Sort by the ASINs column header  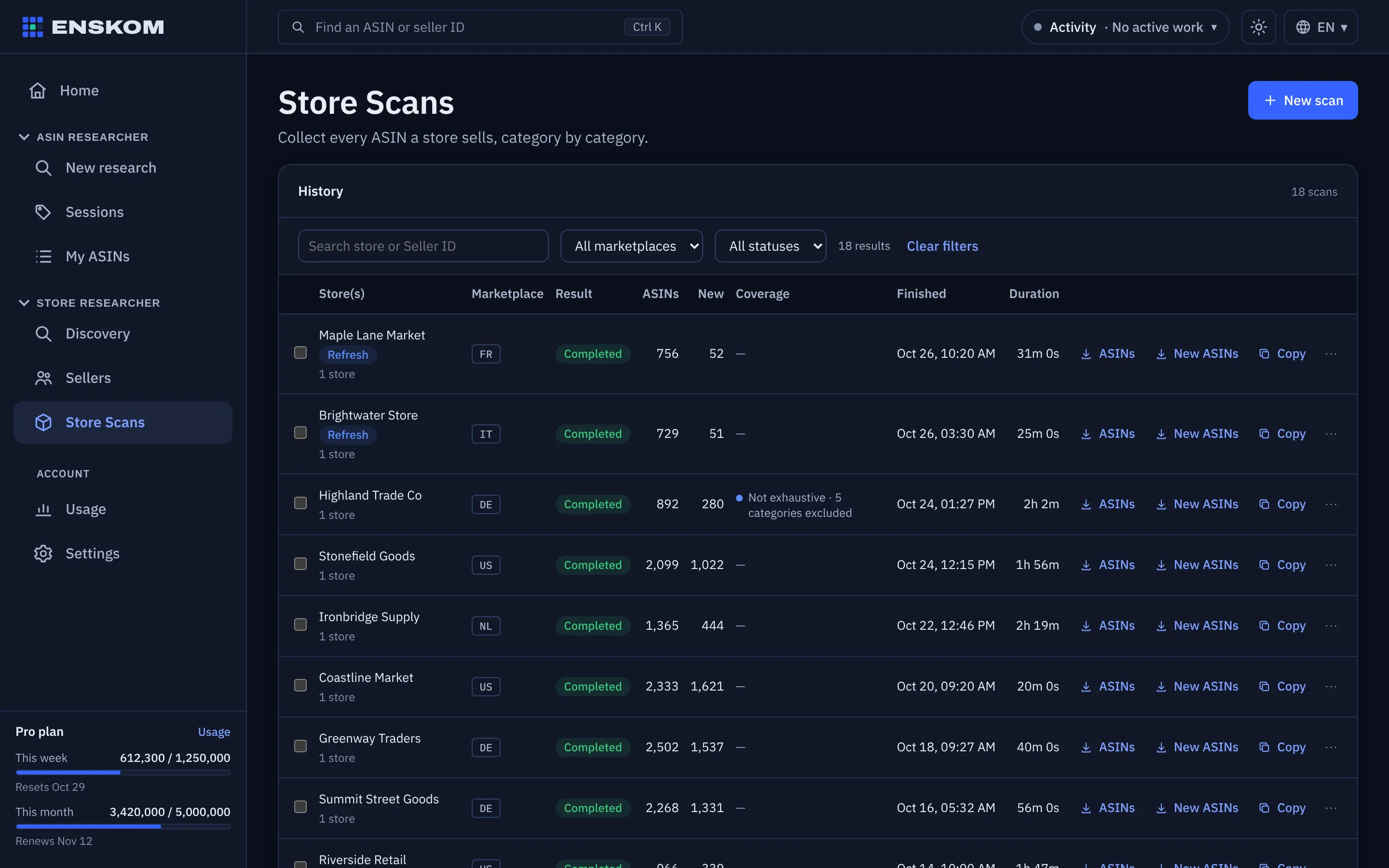tap(660, 294)
